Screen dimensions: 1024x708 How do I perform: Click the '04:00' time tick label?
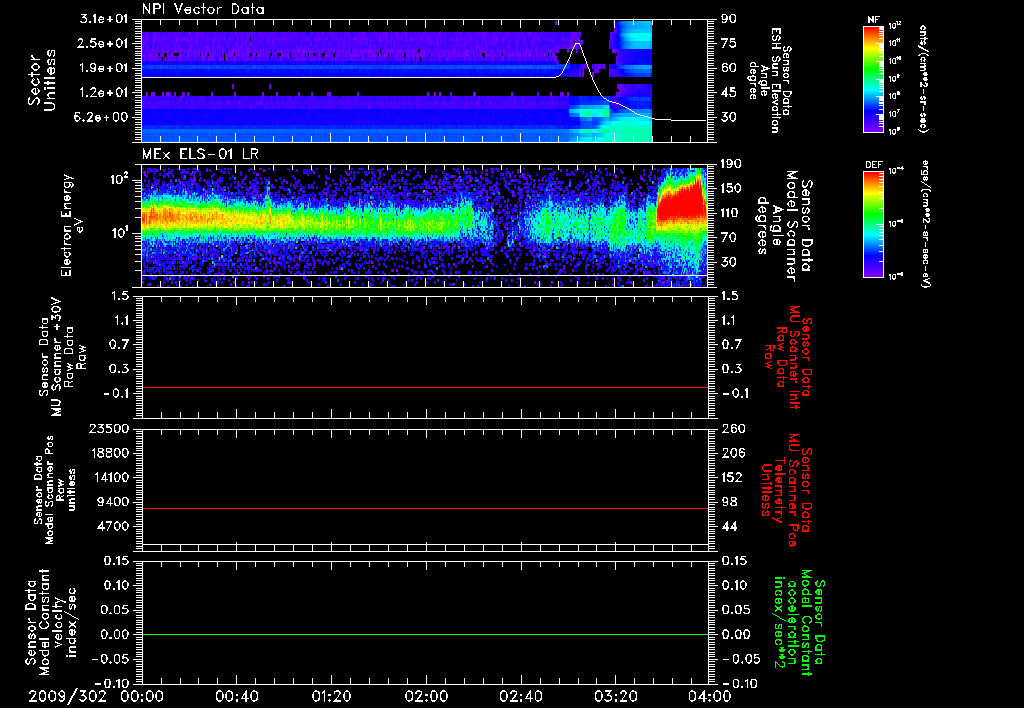coord(710,696)
